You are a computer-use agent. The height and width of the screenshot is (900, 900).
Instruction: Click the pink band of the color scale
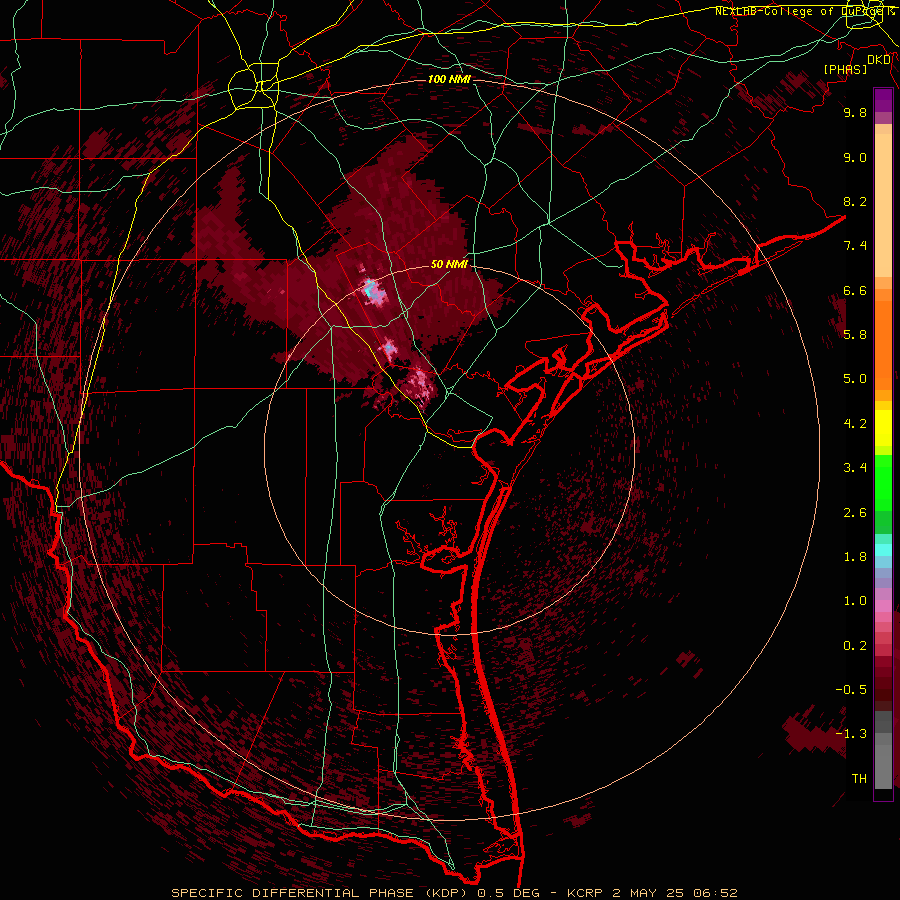pos(883,606)
